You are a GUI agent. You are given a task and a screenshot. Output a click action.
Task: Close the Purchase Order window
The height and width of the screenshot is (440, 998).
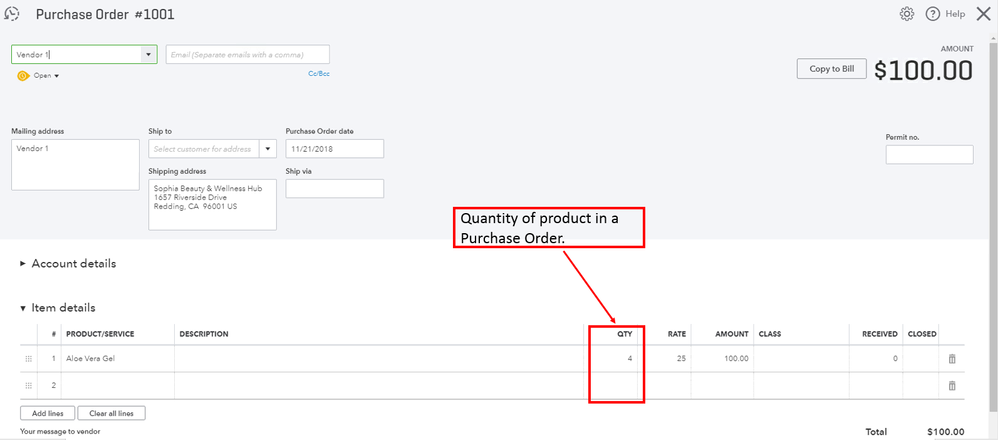pyautogui.click(x=982, y=14)
